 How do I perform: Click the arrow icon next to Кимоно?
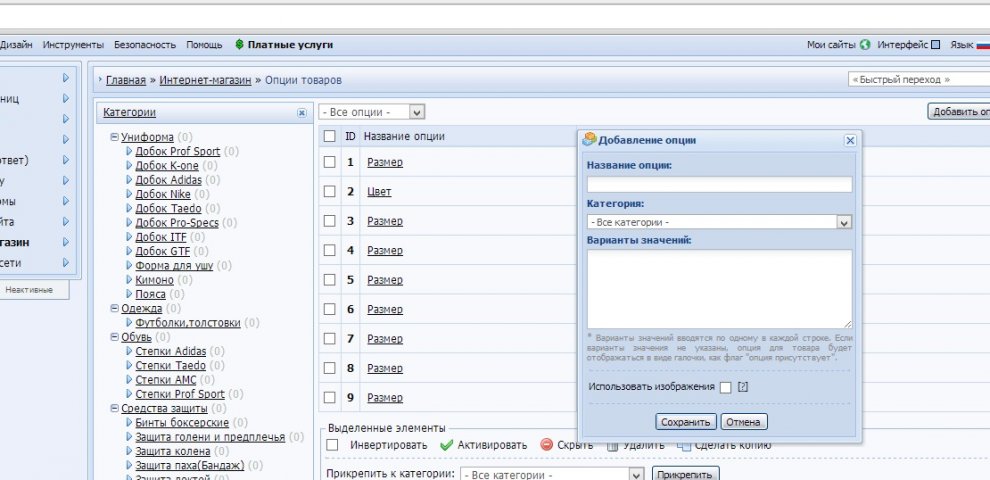click(129, 280)
